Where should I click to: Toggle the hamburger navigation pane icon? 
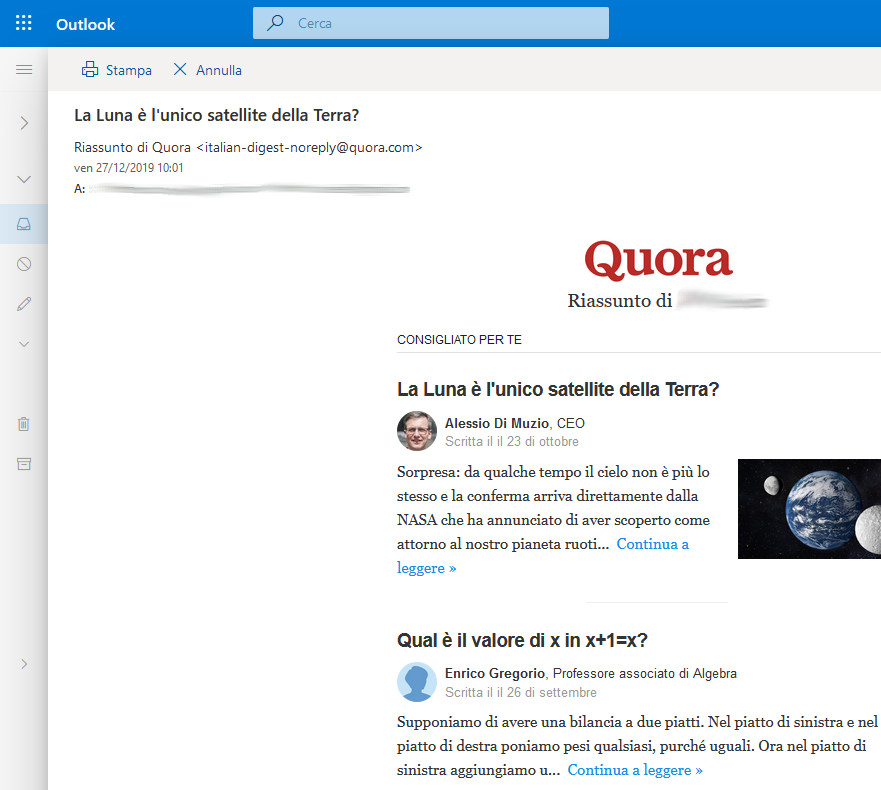click(x=24, y=70)
